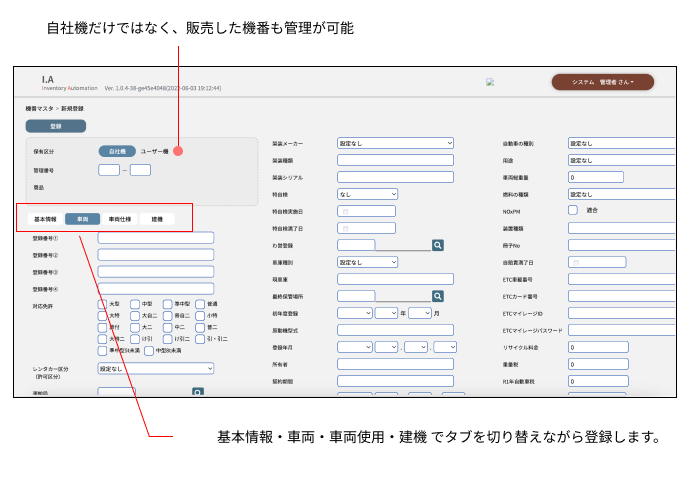This screenshot has width=690, height=479.
Task: Click into 原動機型式 input field
Action: 395,330
